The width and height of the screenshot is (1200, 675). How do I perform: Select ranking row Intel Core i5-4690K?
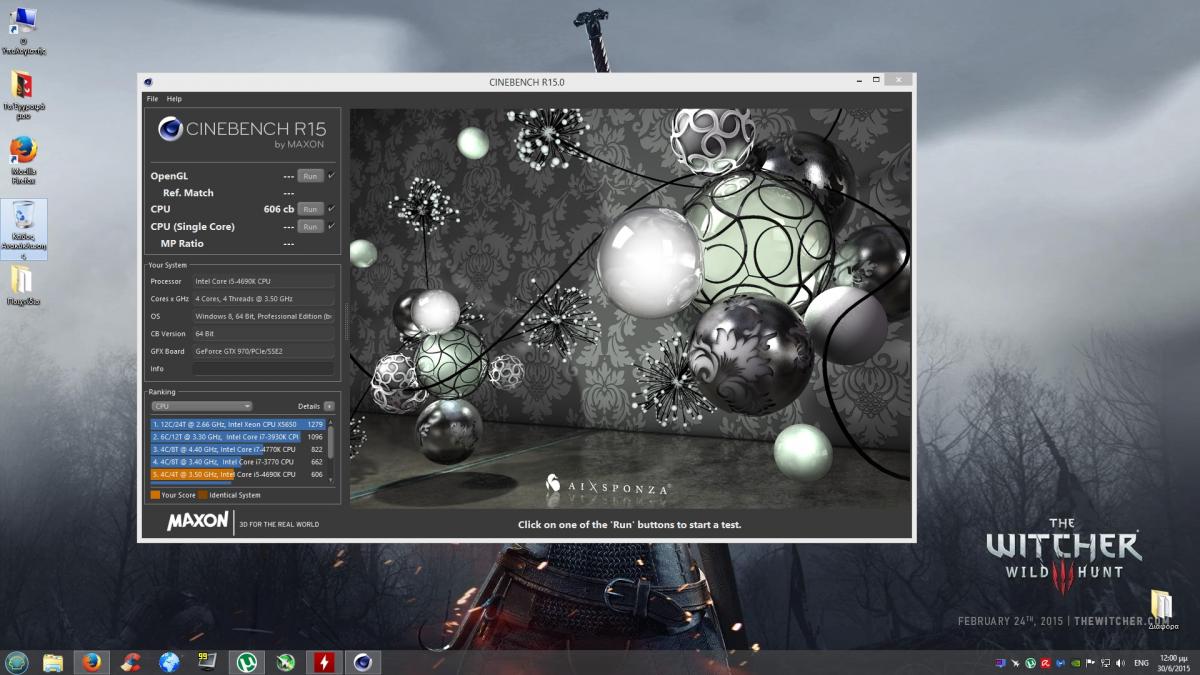click(x=238, y=474)
